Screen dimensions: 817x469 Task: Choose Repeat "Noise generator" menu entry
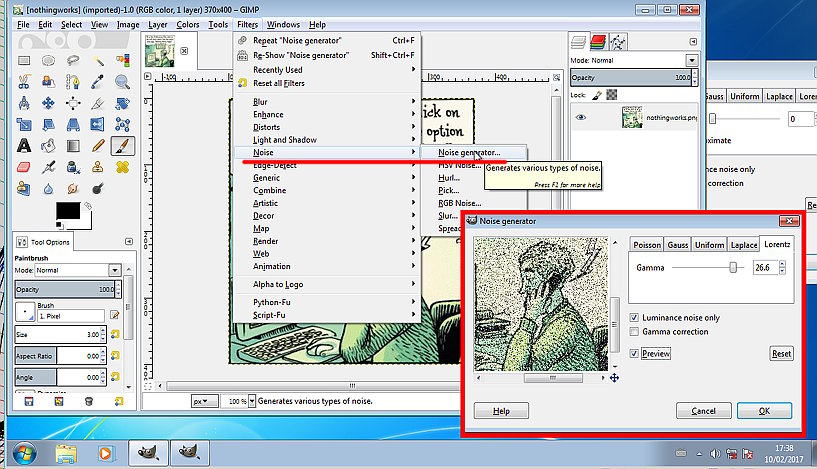click(x=327, y=40)
